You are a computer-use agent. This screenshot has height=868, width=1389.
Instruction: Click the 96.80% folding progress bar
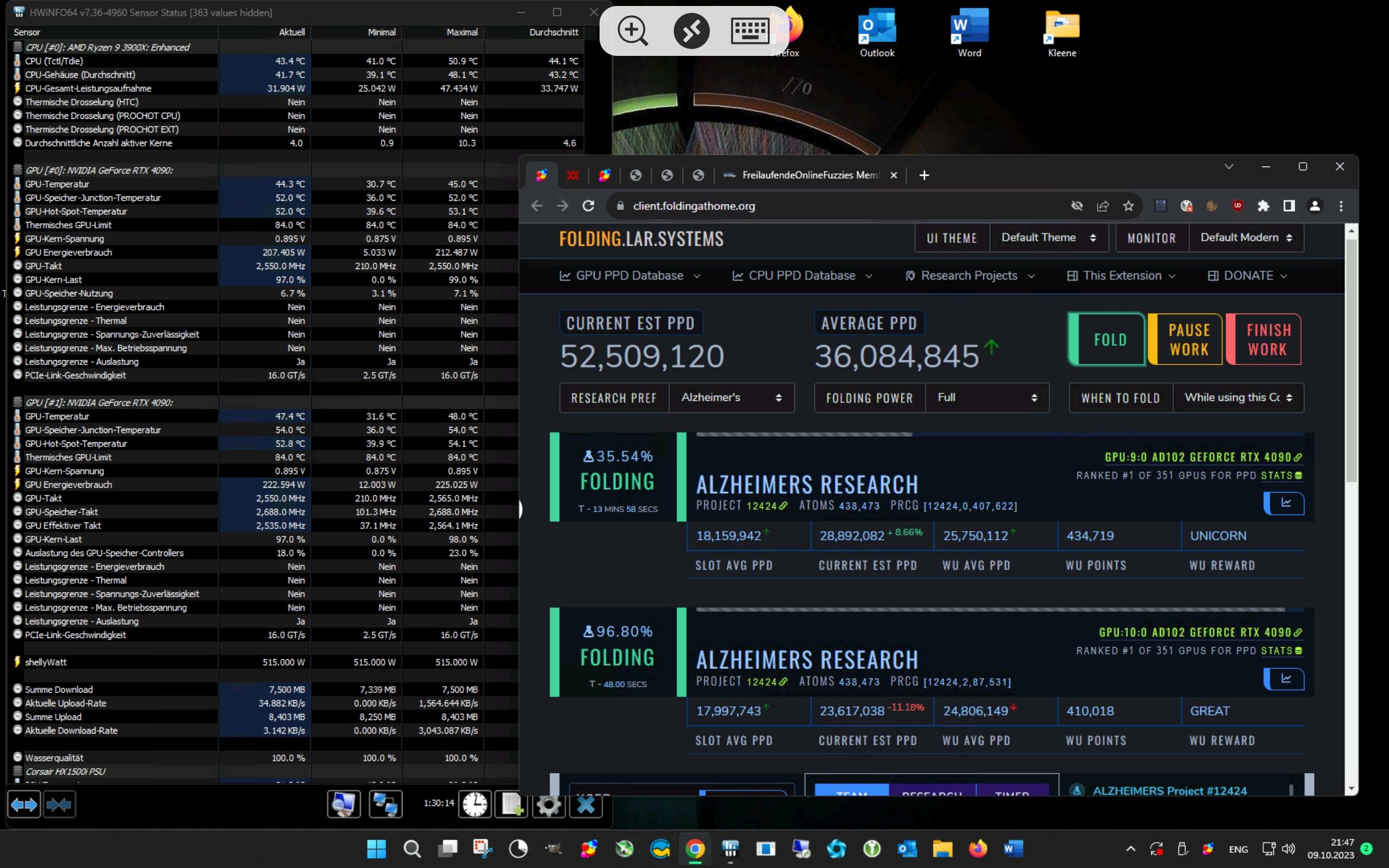point(999,610)
